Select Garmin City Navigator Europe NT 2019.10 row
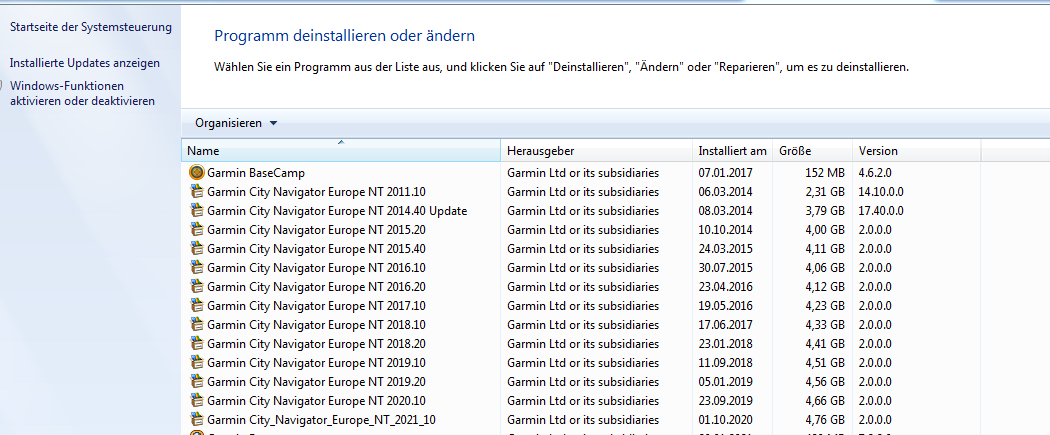Screen dimensions: 1050x435 point(316,362)
